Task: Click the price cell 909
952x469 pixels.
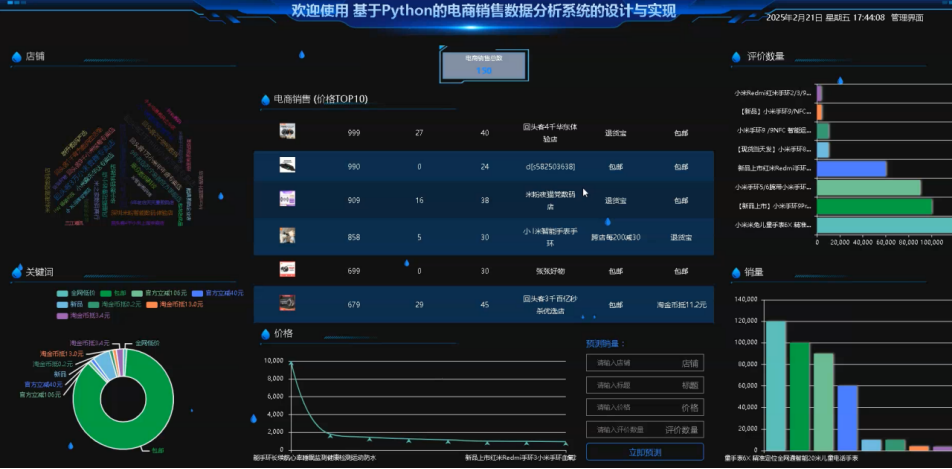Action: coord(353,200)
